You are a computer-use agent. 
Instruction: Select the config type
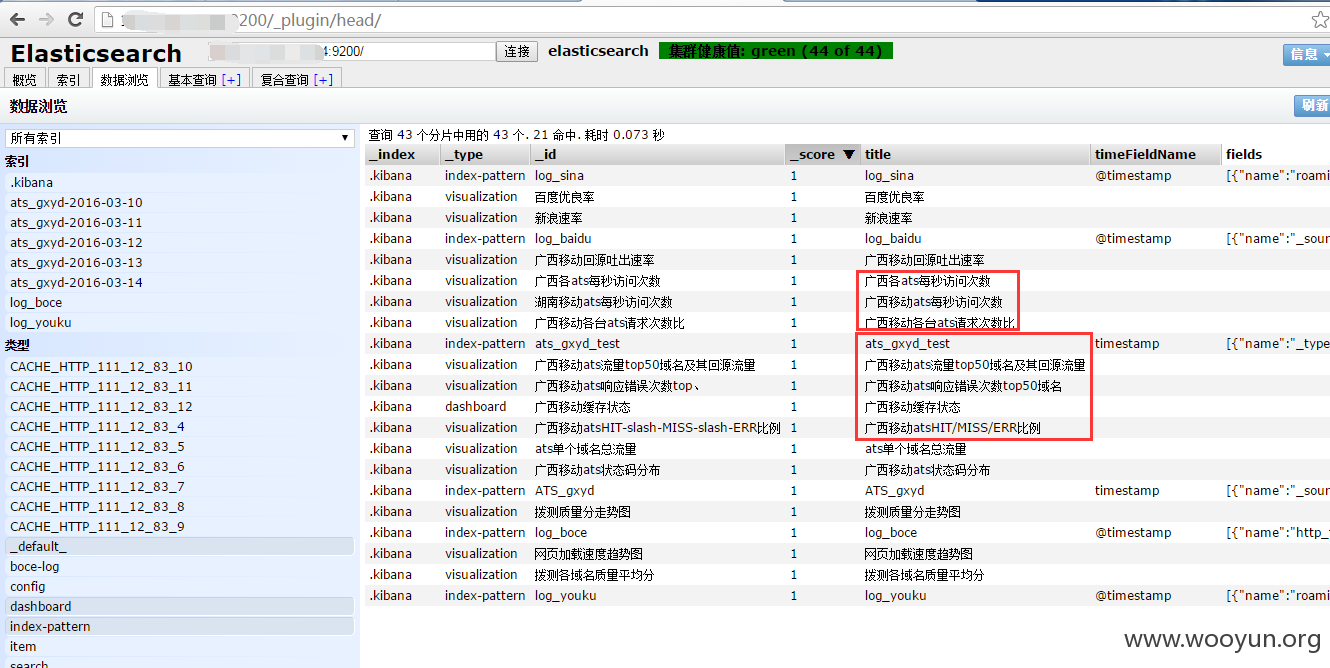180,587
